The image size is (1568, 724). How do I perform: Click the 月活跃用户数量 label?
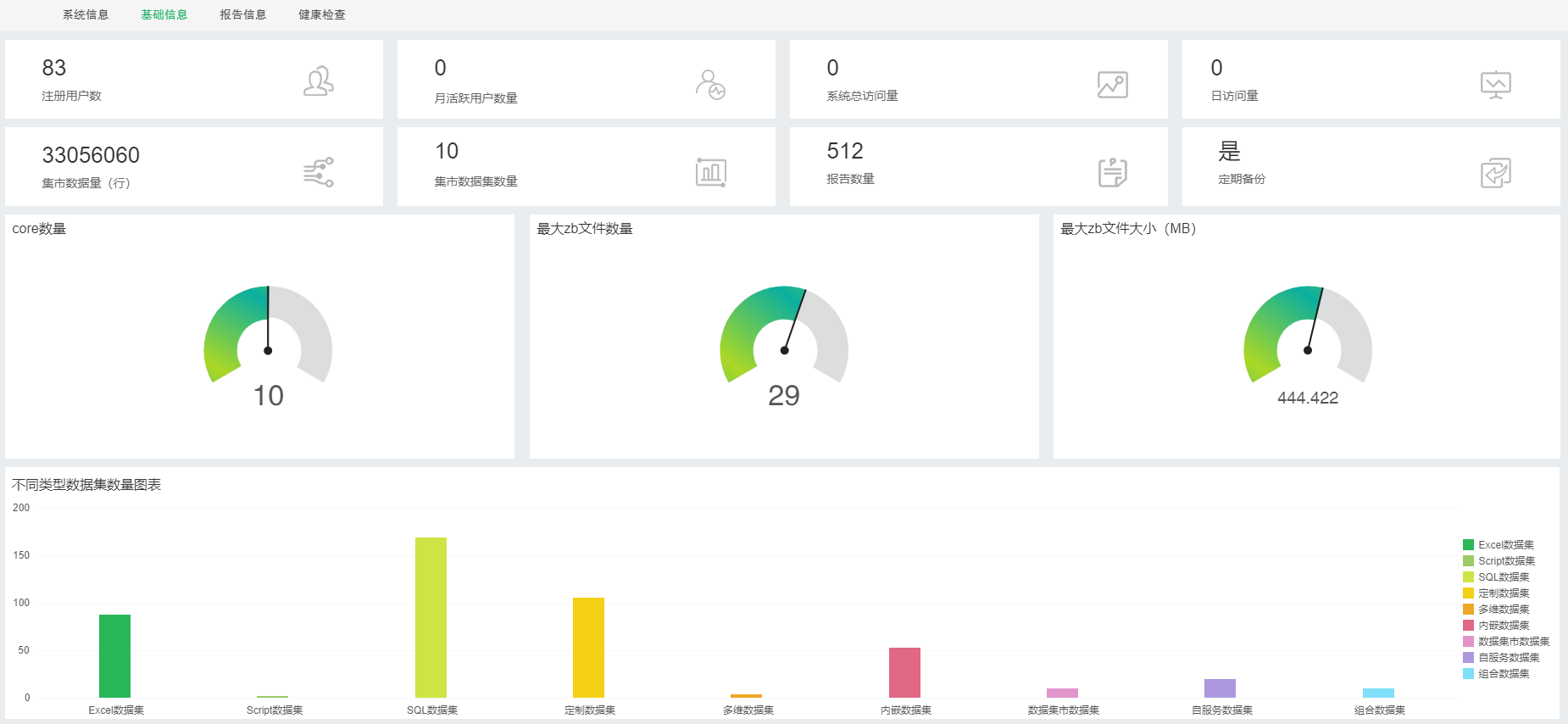tap(475, 98)
